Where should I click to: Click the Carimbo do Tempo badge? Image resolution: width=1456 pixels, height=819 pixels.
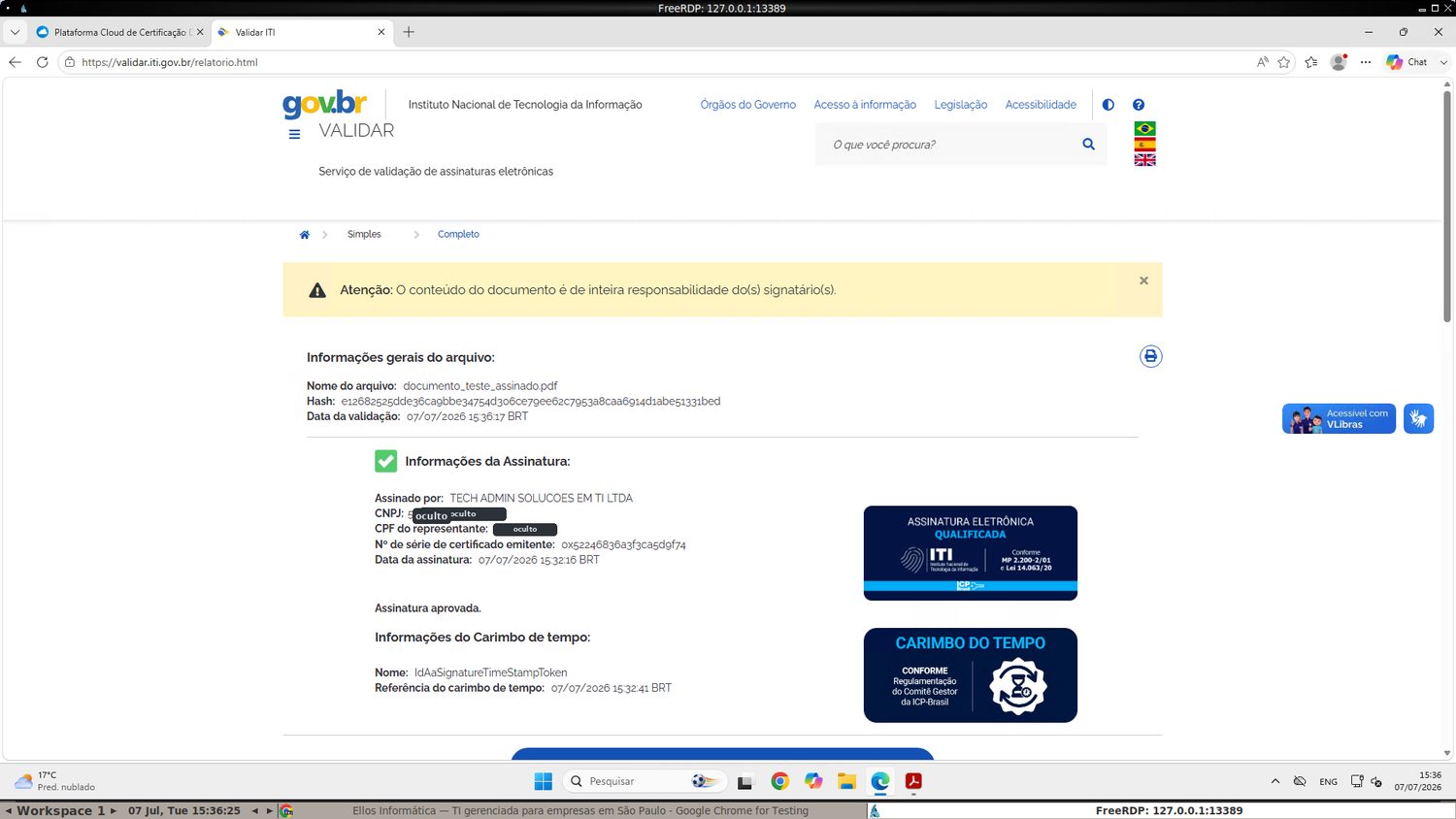970,675
